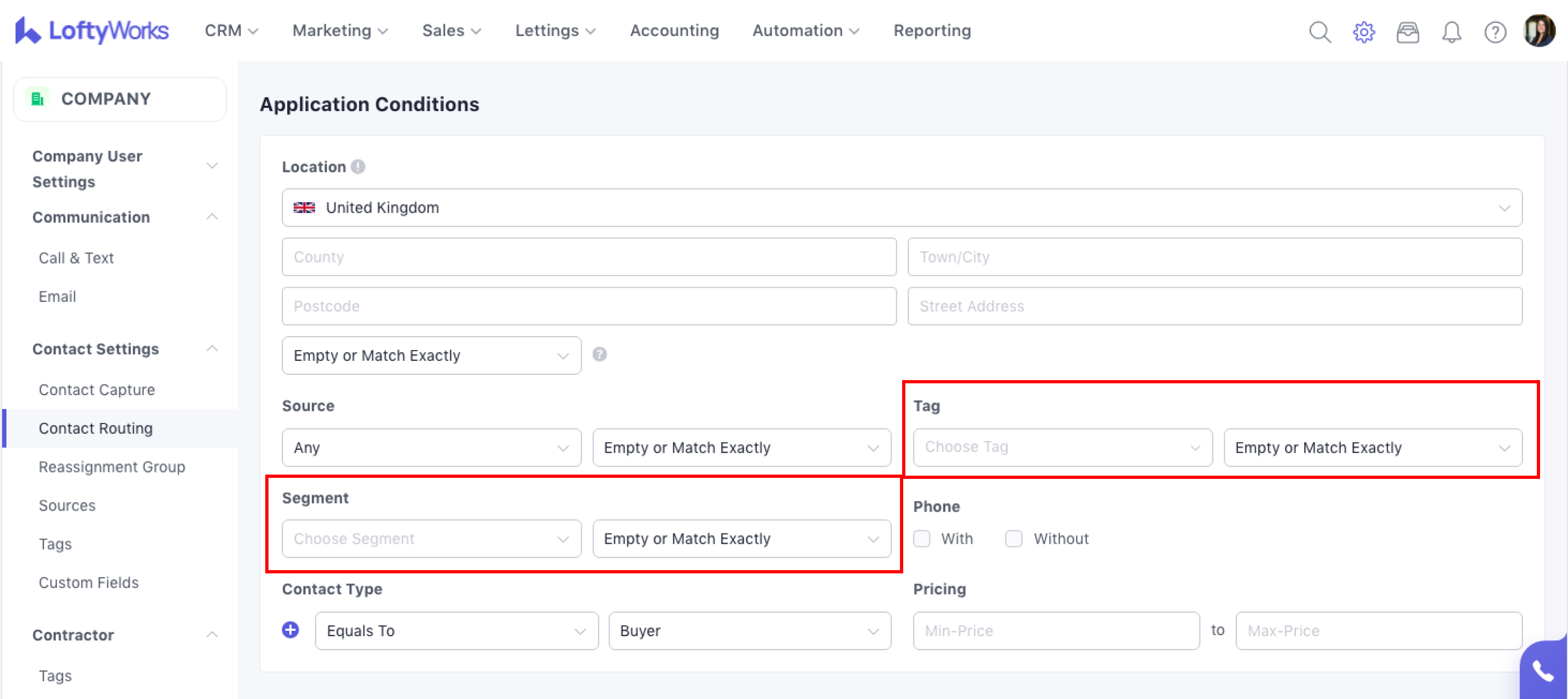
Task: Click the notifications bell icon
Action: (1451, 32)
